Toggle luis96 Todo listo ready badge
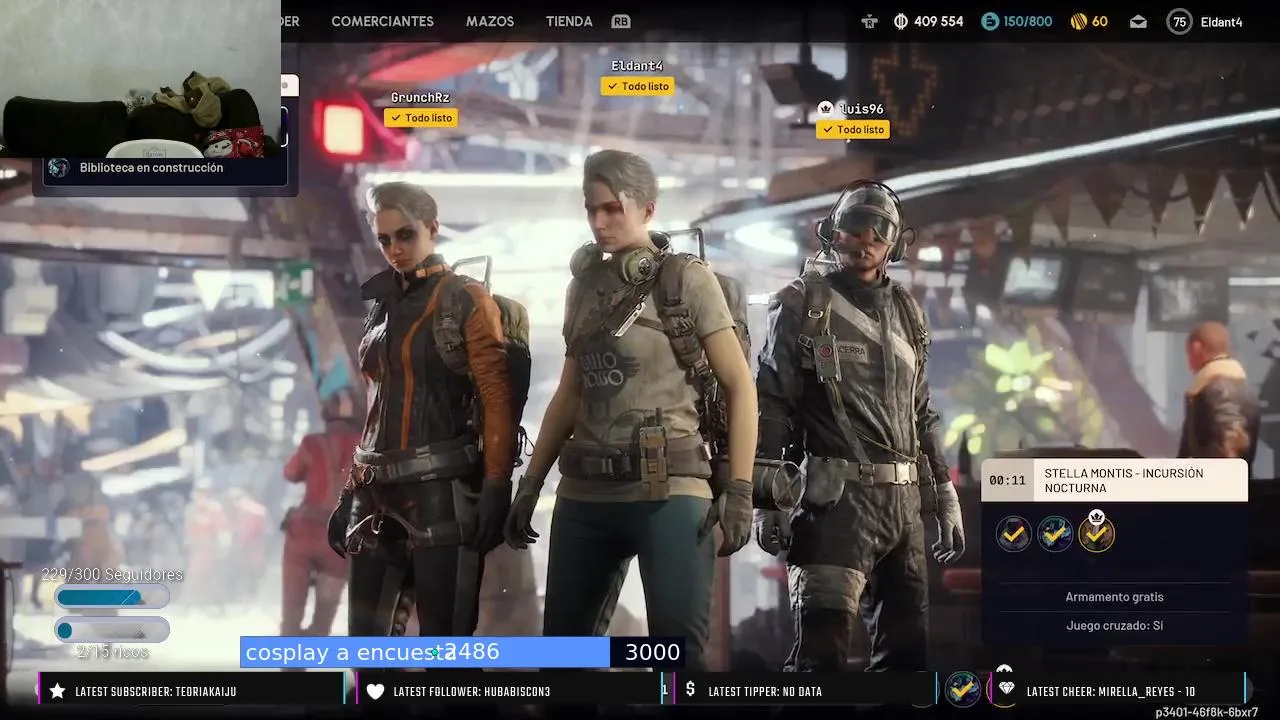 click(853, 130)
